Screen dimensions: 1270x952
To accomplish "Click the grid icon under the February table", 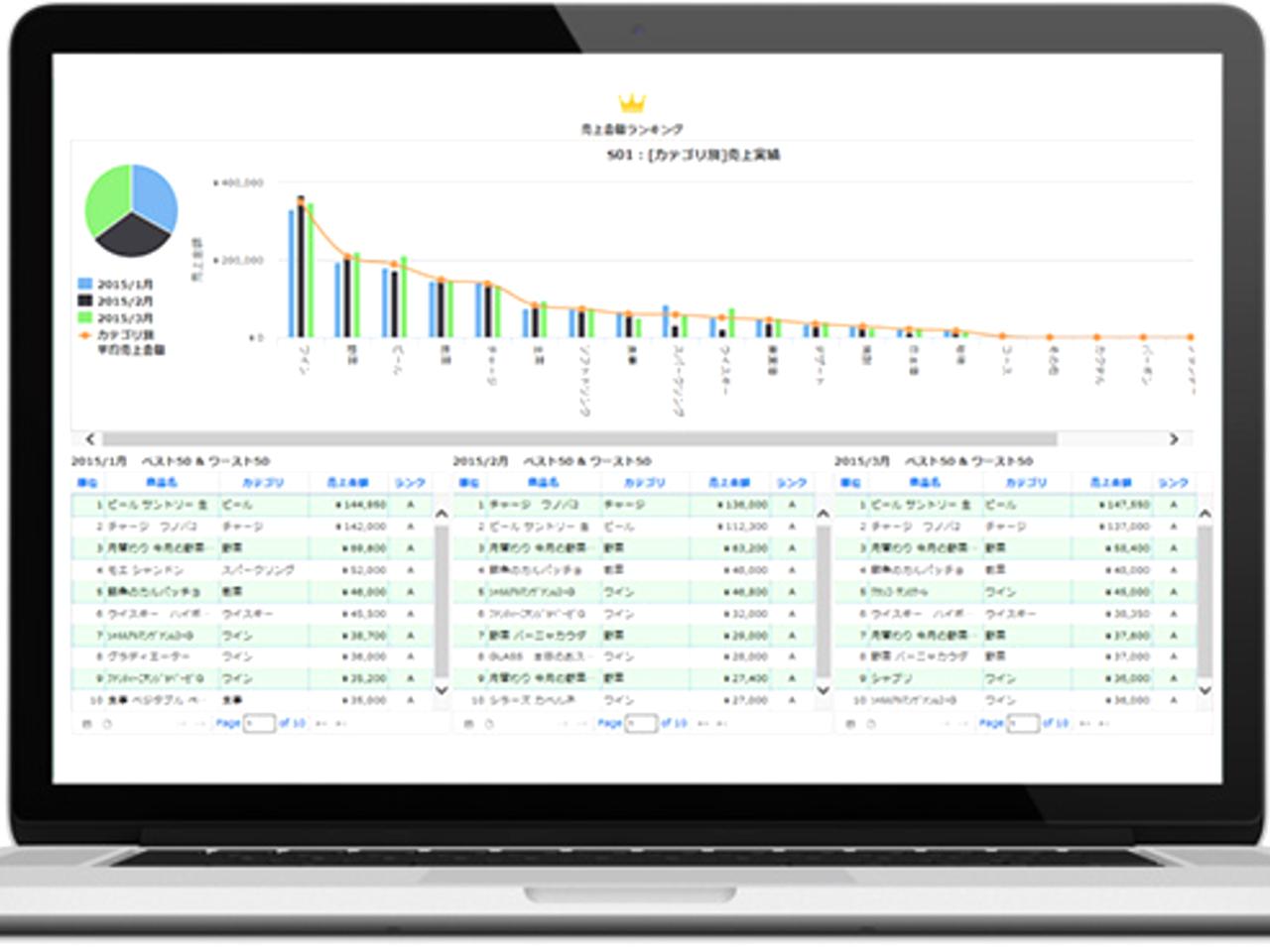I will (x=468, y=724).
